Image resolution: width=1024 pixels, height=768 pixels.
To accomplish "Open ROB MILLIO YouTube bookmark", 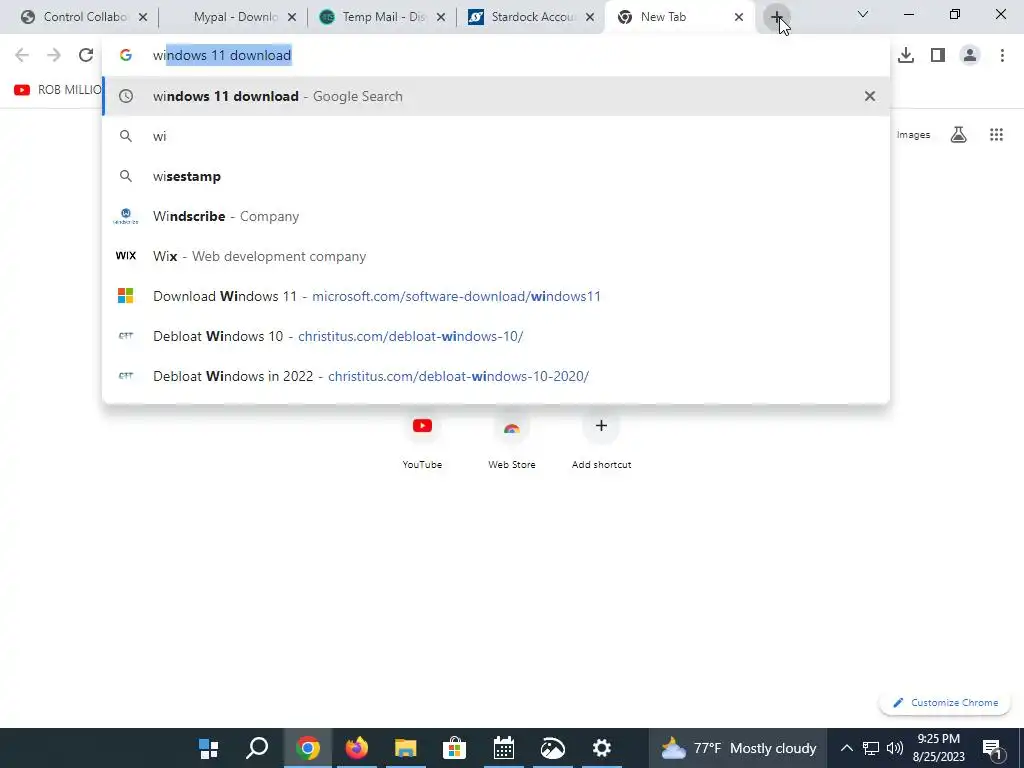I will [57, 90].
